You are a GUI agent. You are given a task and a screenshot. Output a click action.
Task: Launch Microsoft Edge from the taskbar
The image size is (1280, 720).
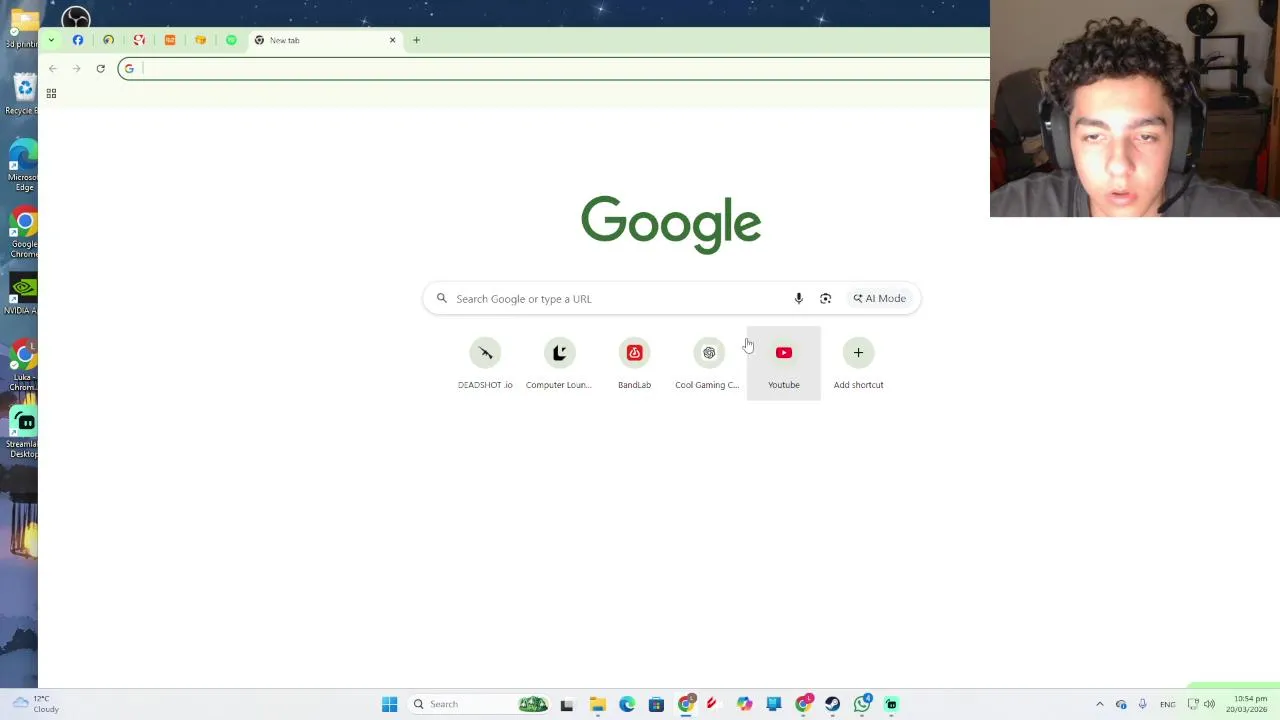tap(627, 704)
